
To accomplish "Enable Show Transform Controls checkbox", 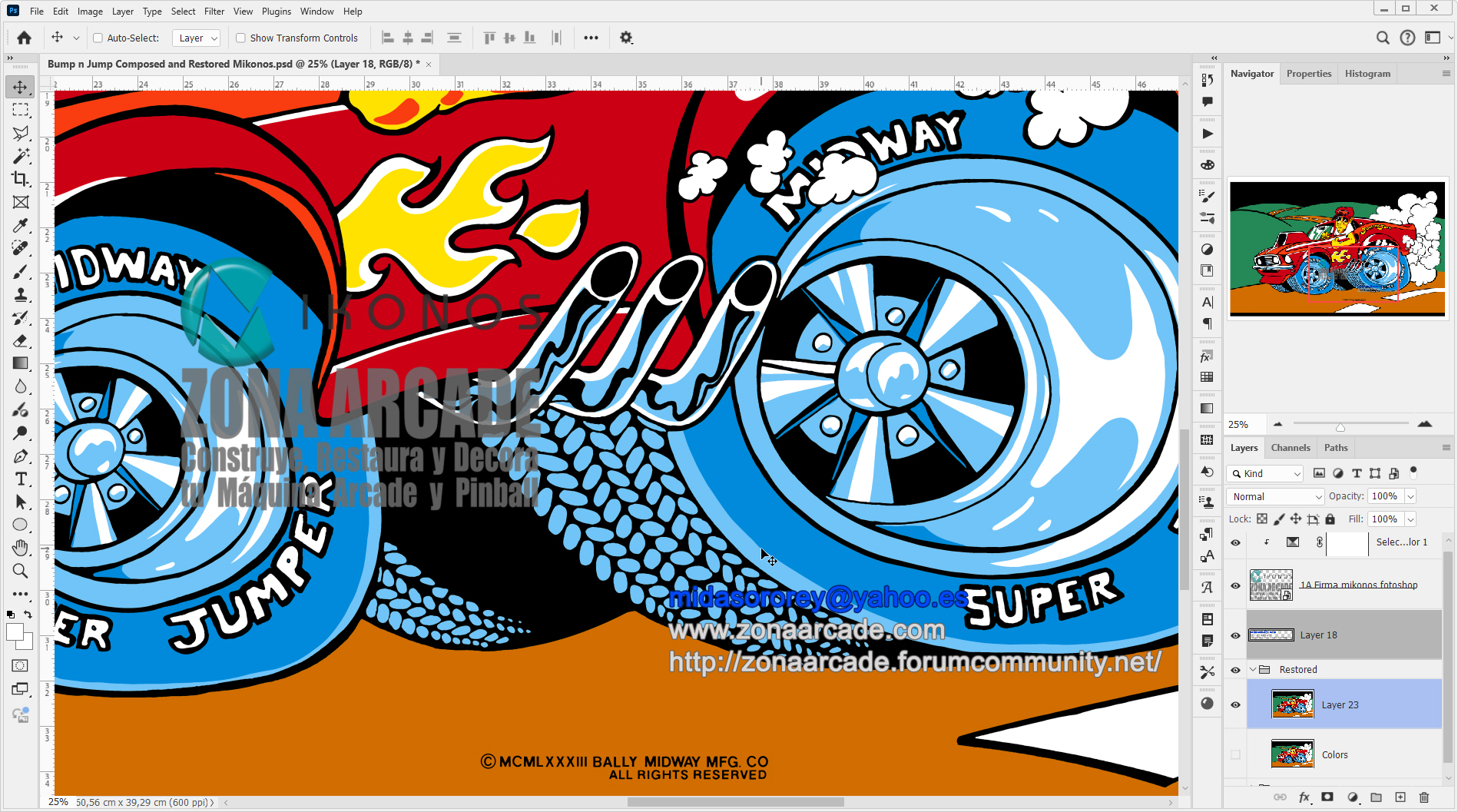I will (240, 38).
